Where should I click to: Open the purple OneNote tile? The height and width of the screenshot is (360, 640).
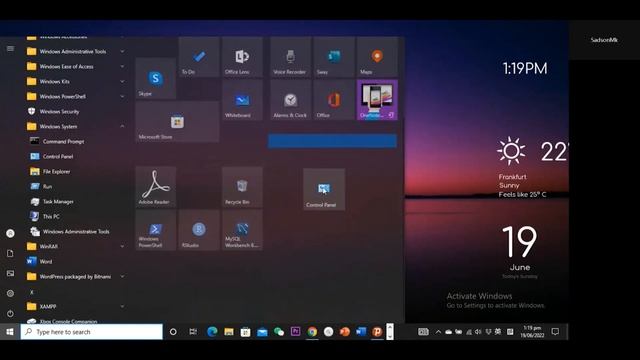click(x=377, y=100)
